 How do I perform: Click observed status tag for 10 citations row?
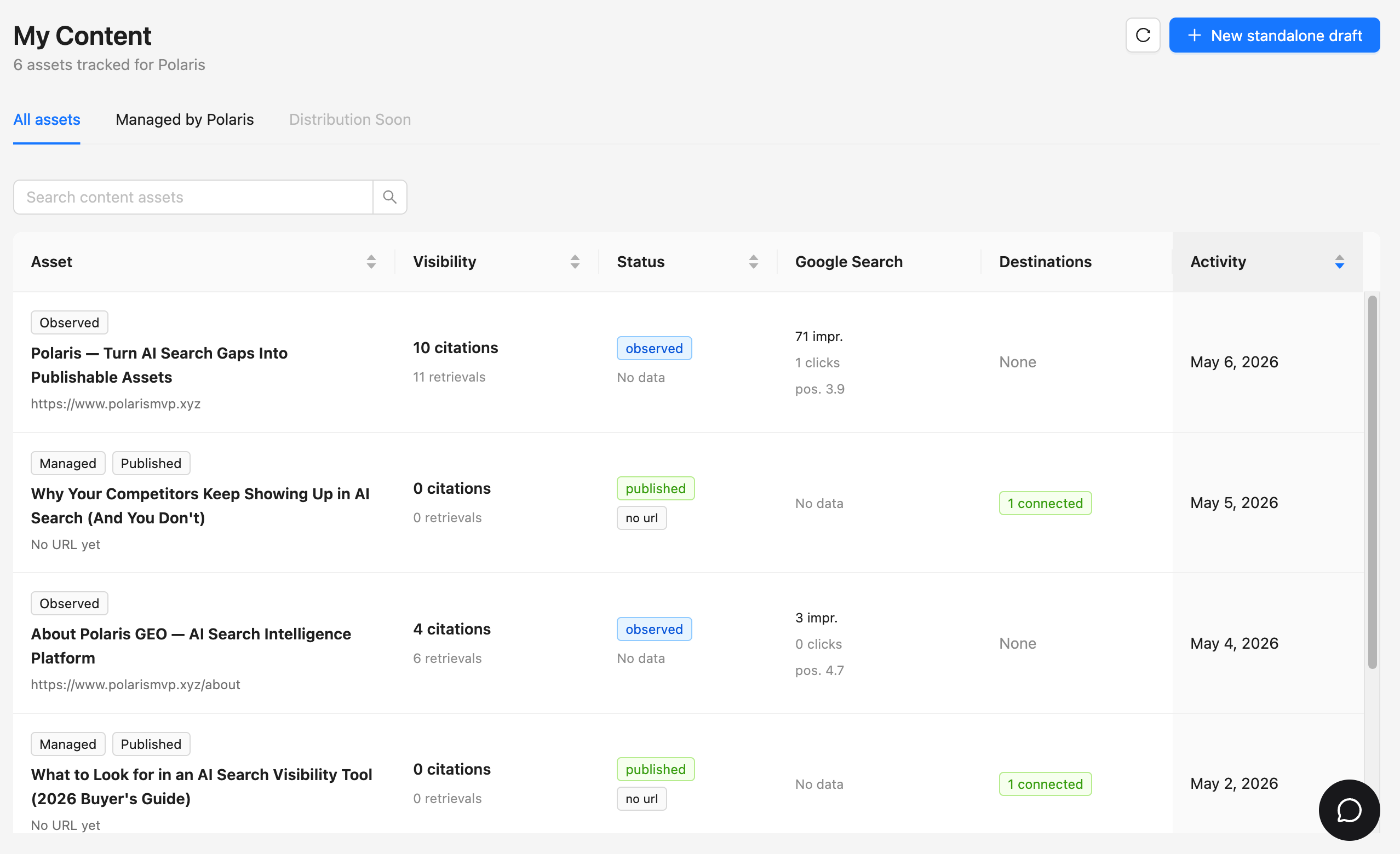[654, 348]
